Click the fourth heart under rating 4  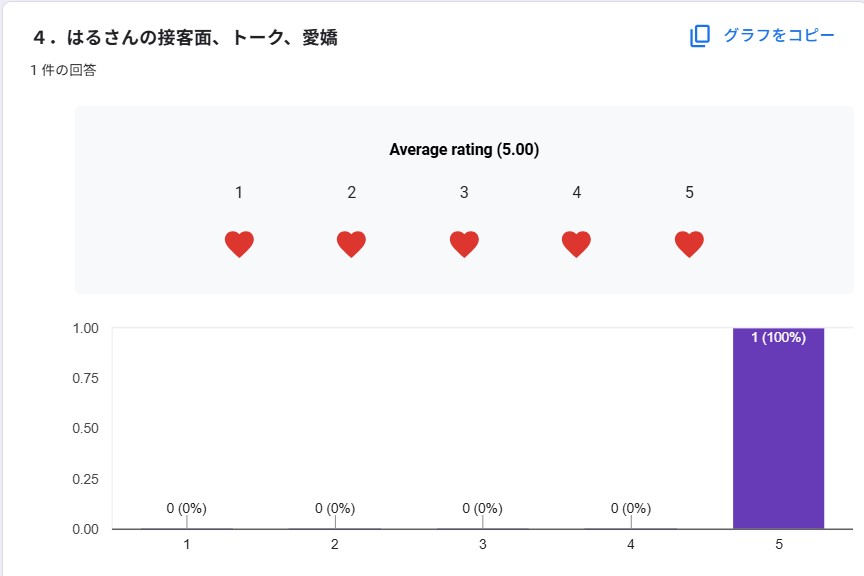(576, 244)
